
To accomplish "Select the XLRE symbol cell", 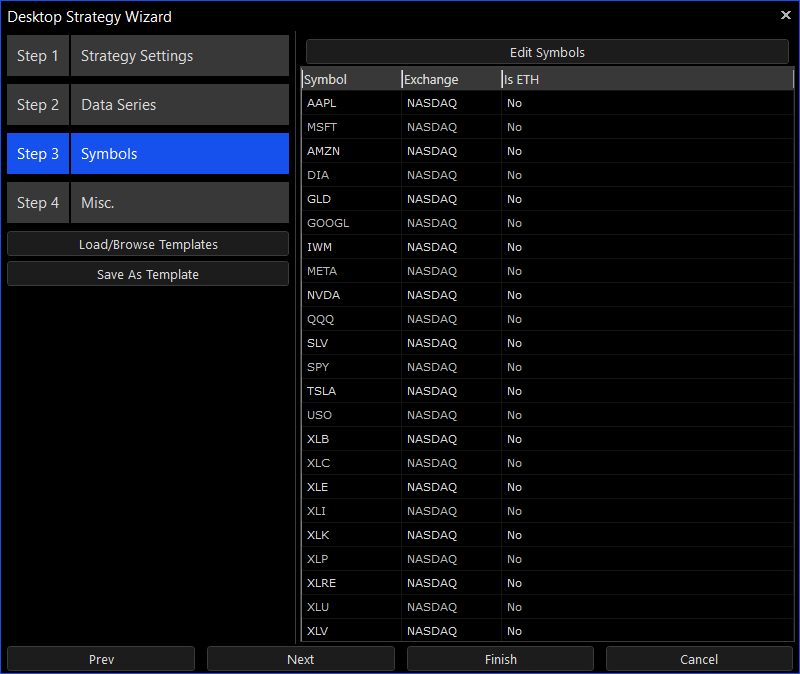I will [x=352, y=583].
